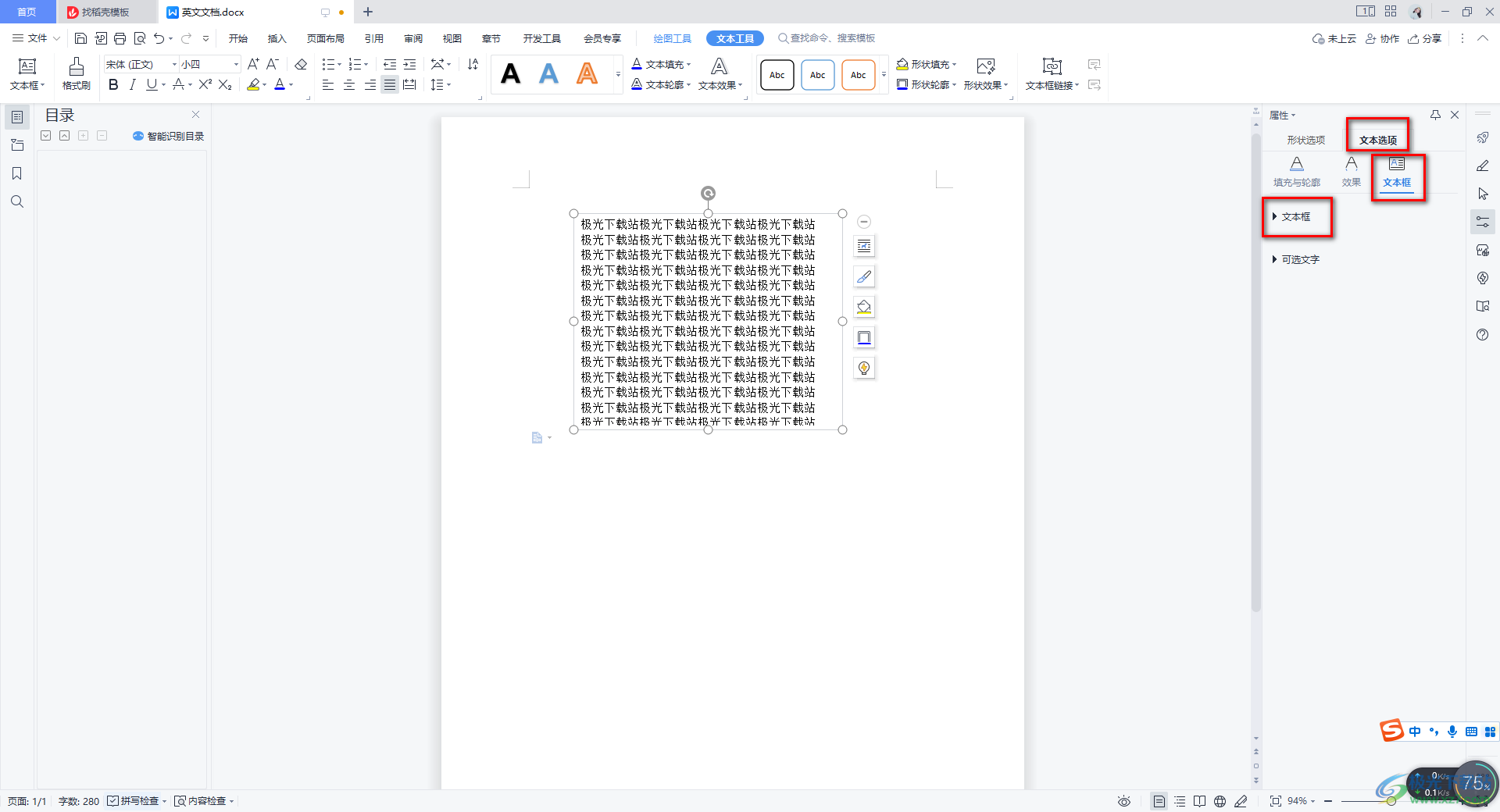Click the lightbulb icon beside text box
This screenshot has height=812, width=1500.
click(x=864, y=368)
